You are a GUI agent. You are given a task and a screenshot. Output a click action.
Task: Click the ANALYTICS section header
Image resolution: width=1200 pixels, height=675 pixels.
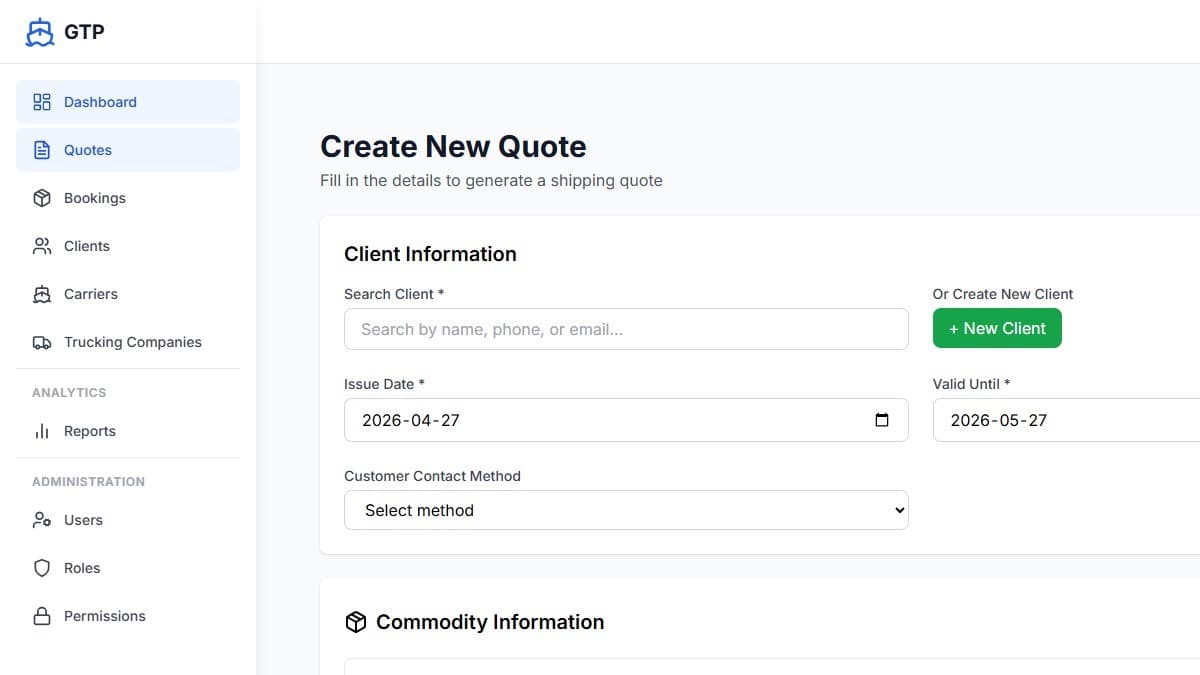click(69, 393)
